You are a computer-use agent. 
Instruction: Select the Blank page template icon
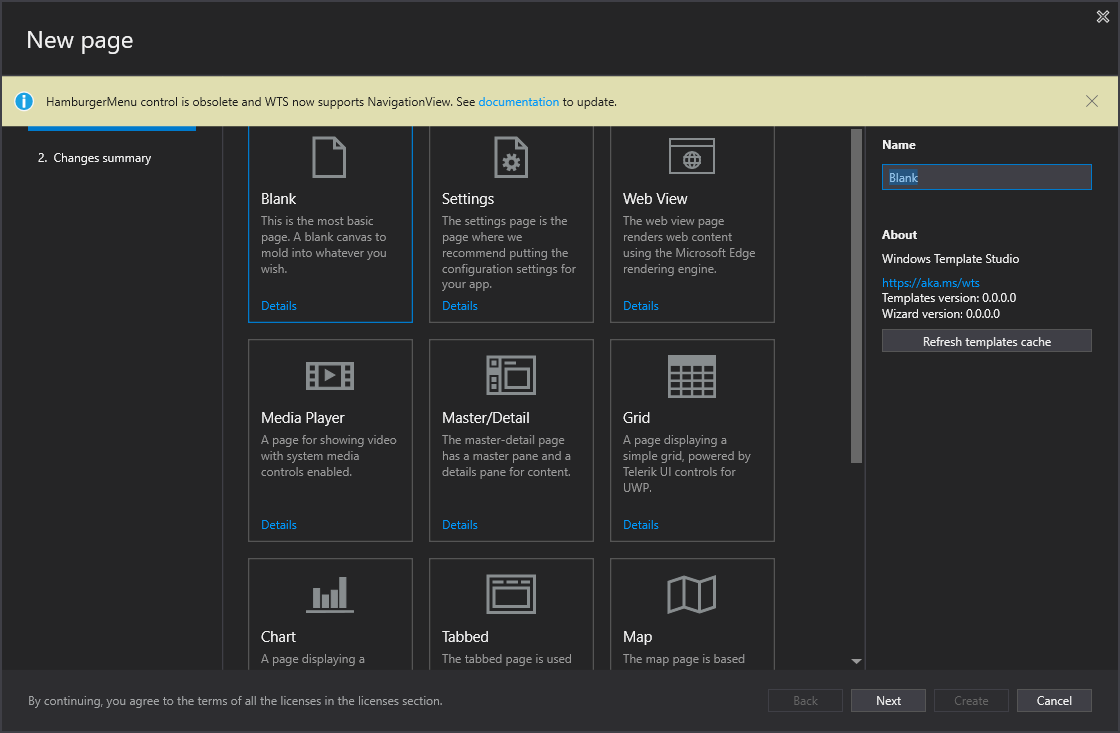(329, 157)
